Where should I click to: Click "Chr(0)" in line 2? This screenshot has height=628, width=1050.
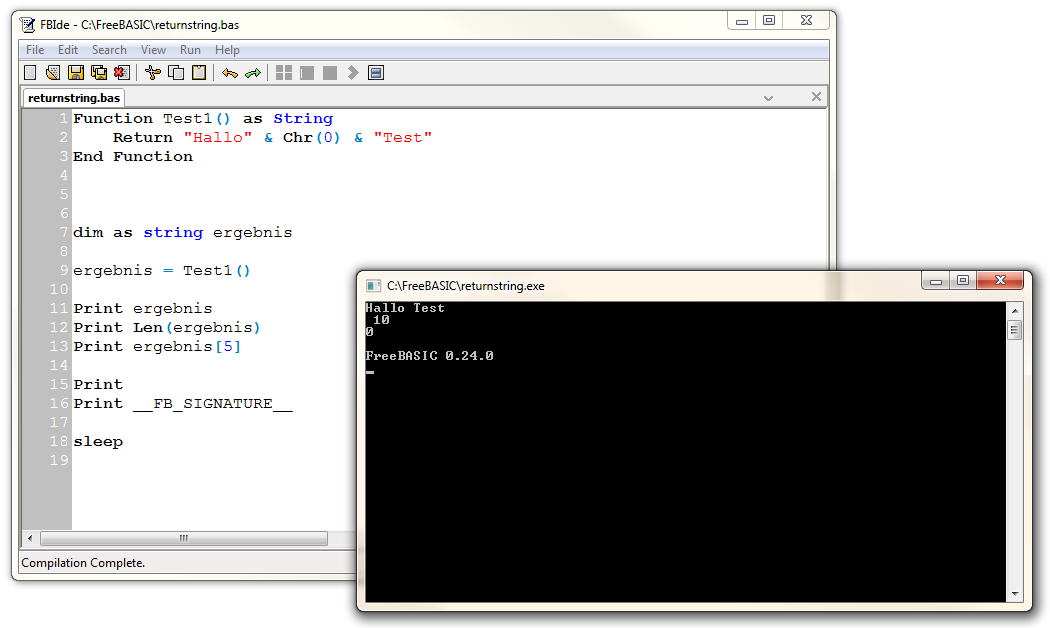click(x=311, y=138)
